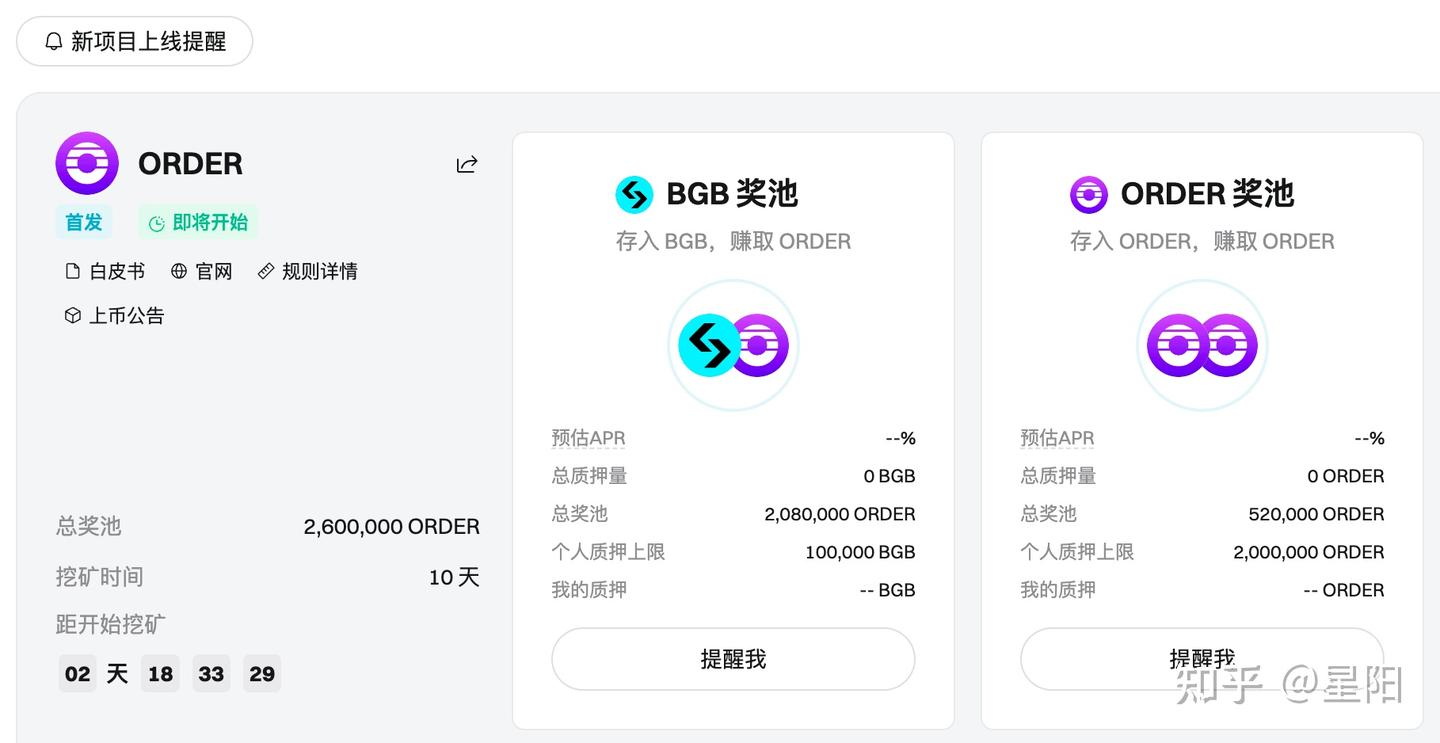The image size is (1440, 743).
Task: Select the 首发 tag
Action: pos(83,222)
